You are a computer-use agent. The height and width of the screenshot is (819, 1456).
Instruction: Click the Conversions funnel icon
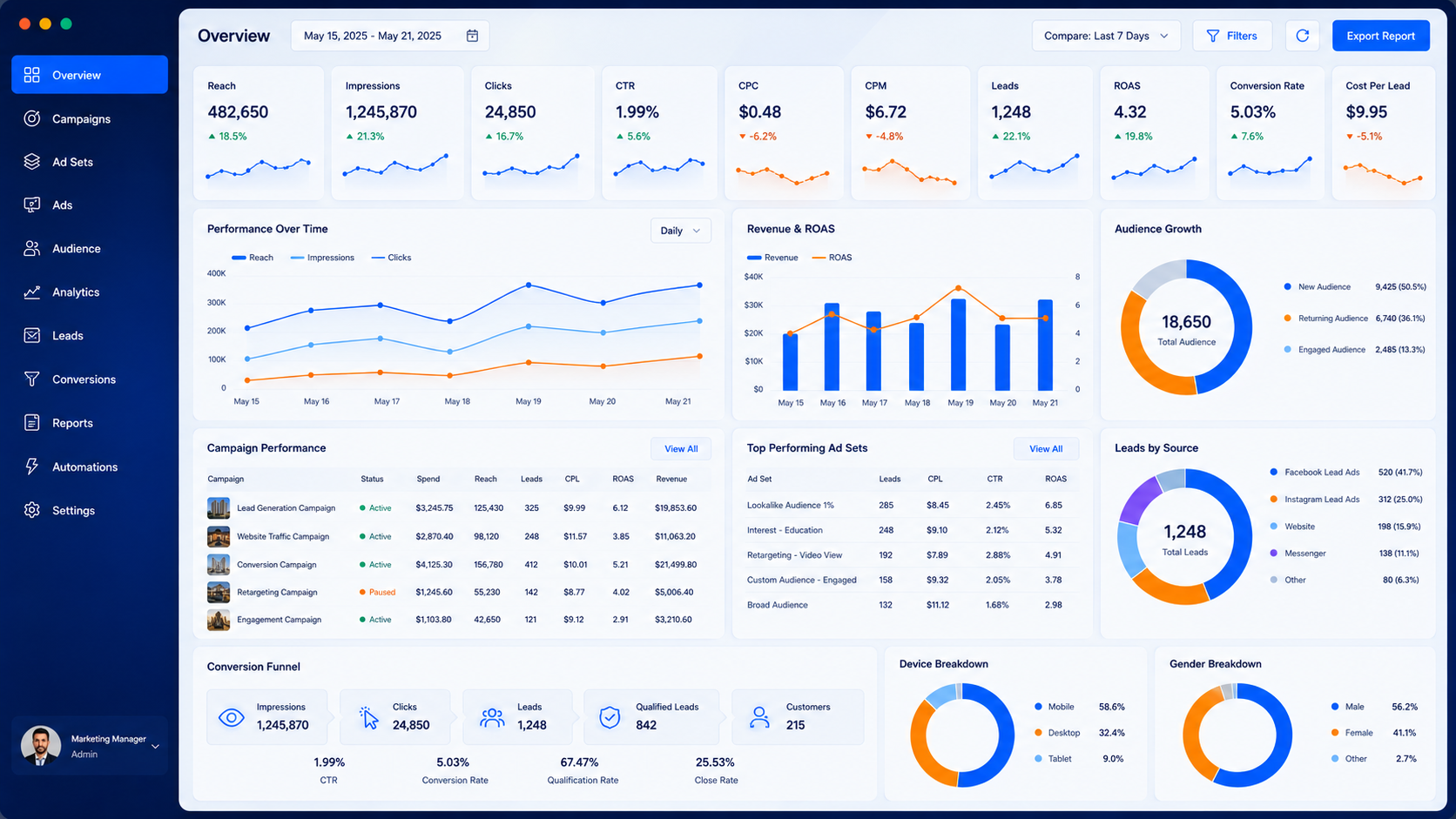(x=32, y=379)
